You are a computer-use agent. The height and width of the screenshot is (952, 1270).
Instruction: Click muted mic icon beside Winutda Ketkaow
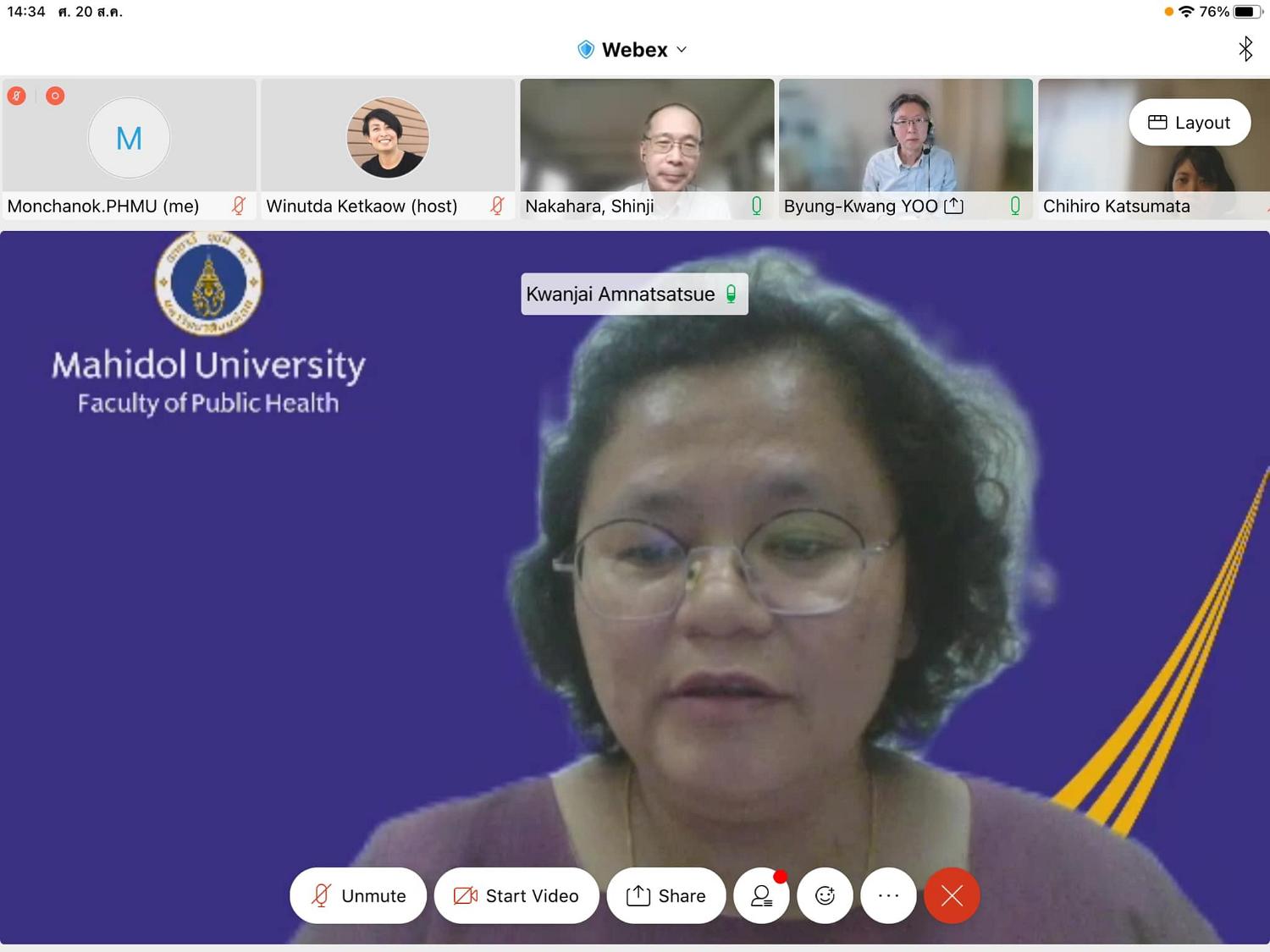(x=498, y=206)
